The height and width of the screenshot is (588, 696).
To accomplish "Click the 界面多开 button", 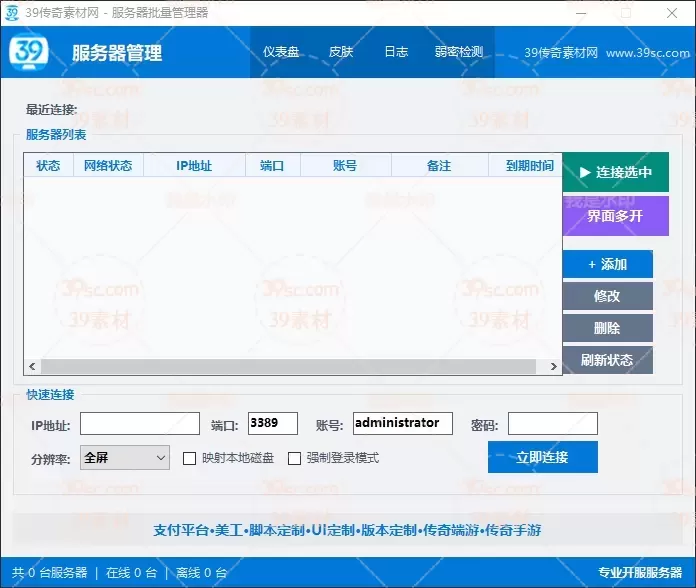I will click(616, 216).
